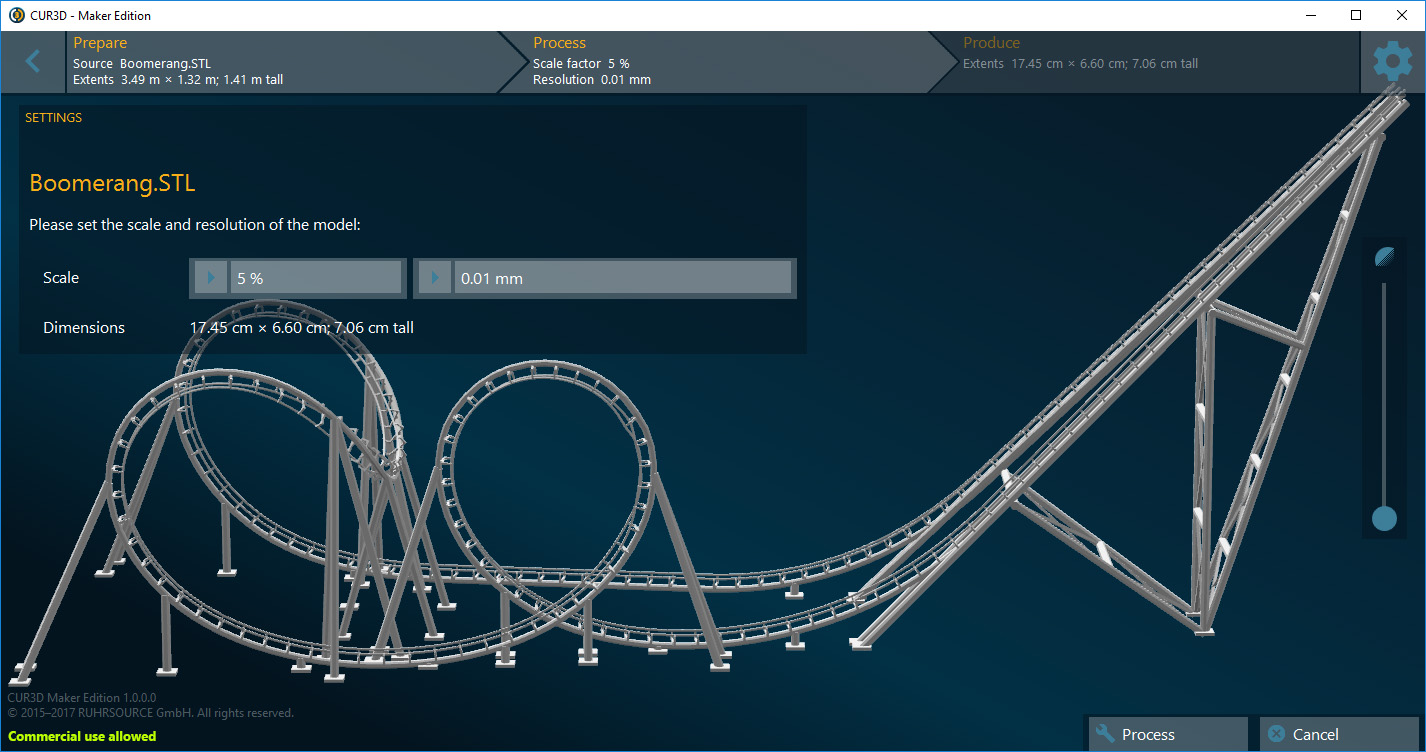Viewport: 1426px width, 752px height.
Task: Select the Boomerang.STL filename heading
Action: pos(112,183)
